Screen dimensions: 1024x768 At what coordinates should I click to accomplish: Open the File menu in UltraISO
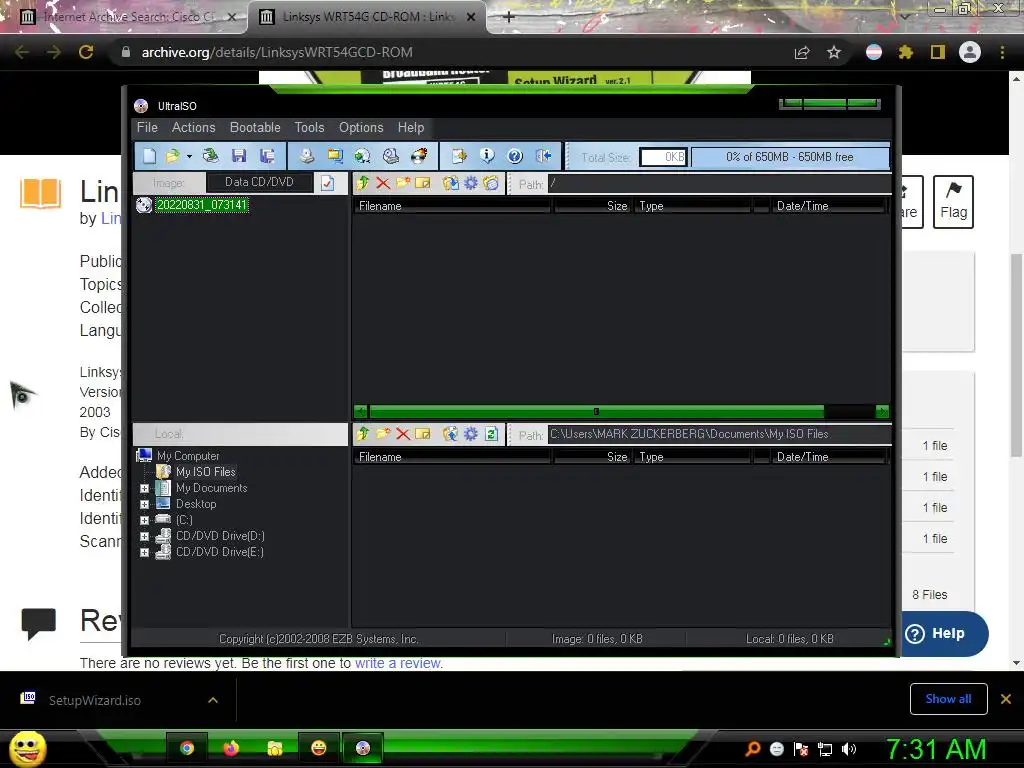(x=147, y=127)
